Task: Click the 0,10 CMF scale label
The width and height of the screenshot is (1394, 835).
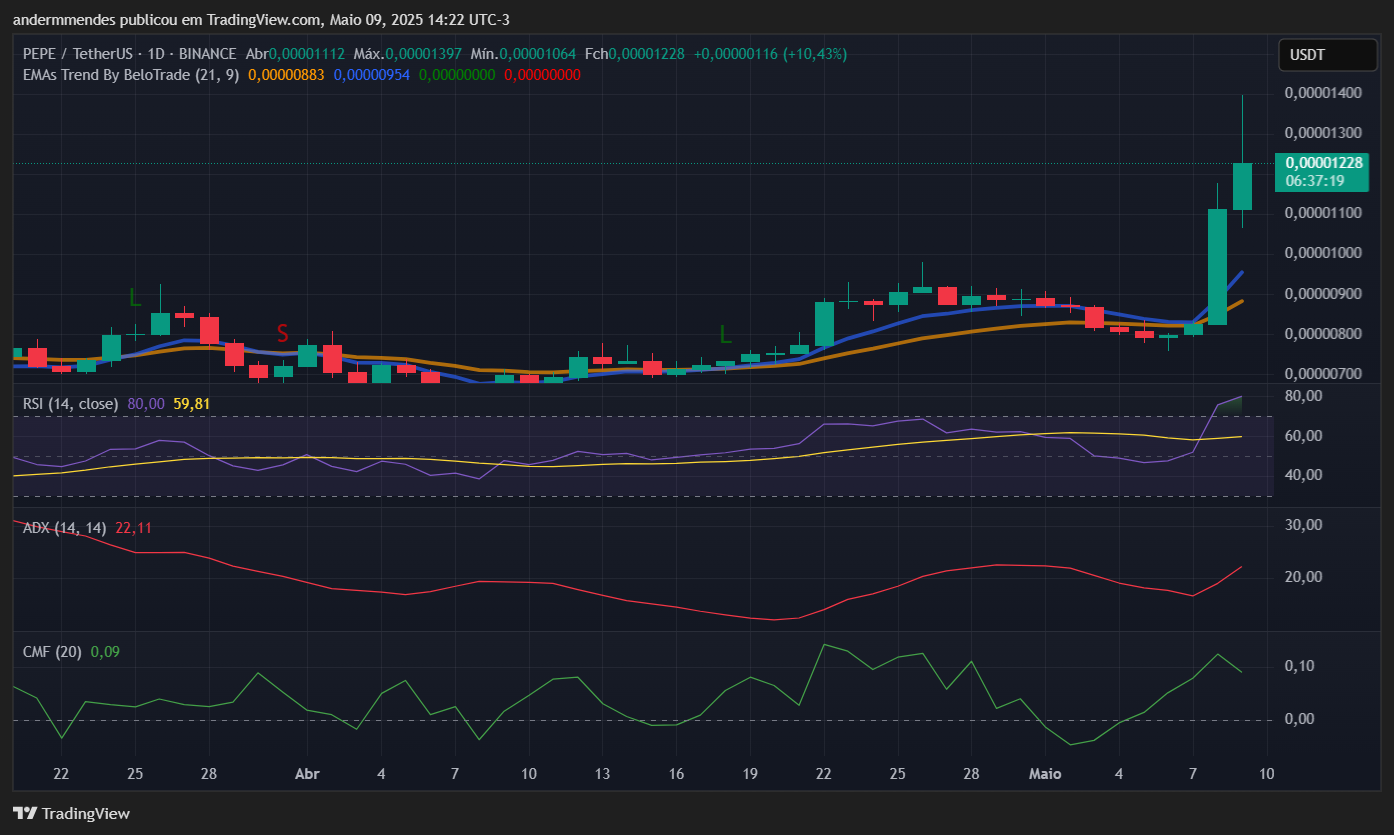Action: coord(1300,666)
